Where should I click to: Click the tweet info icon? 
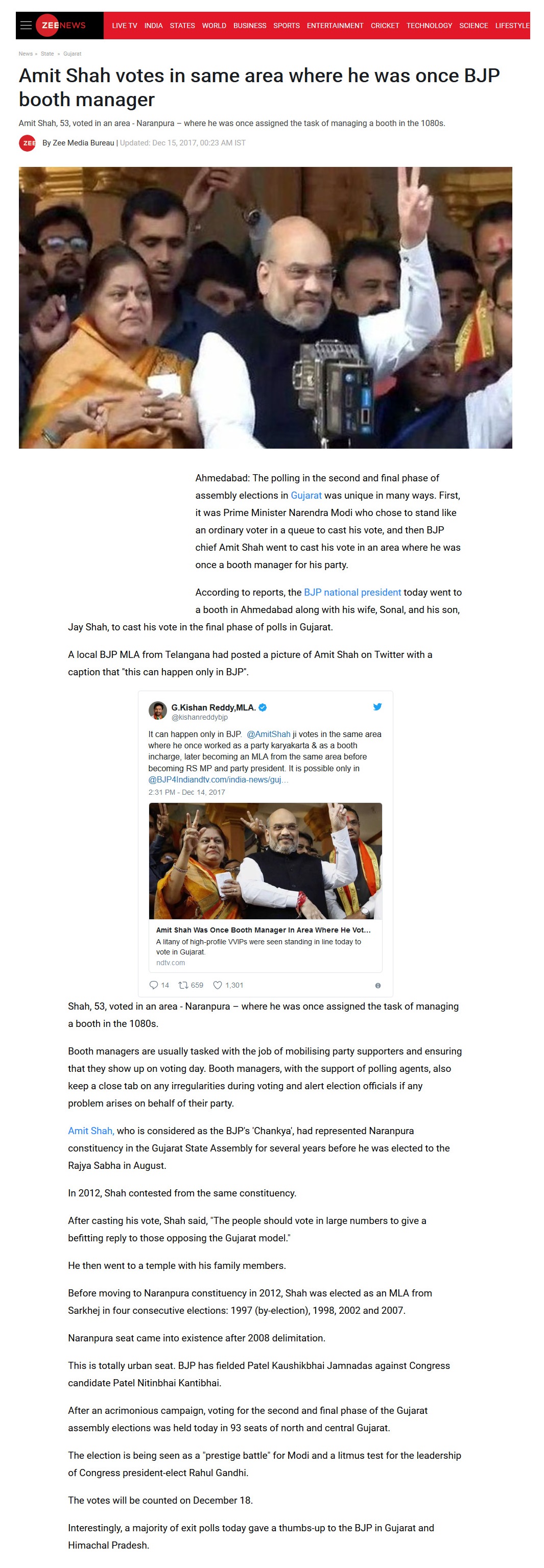(x=377, y=986)
